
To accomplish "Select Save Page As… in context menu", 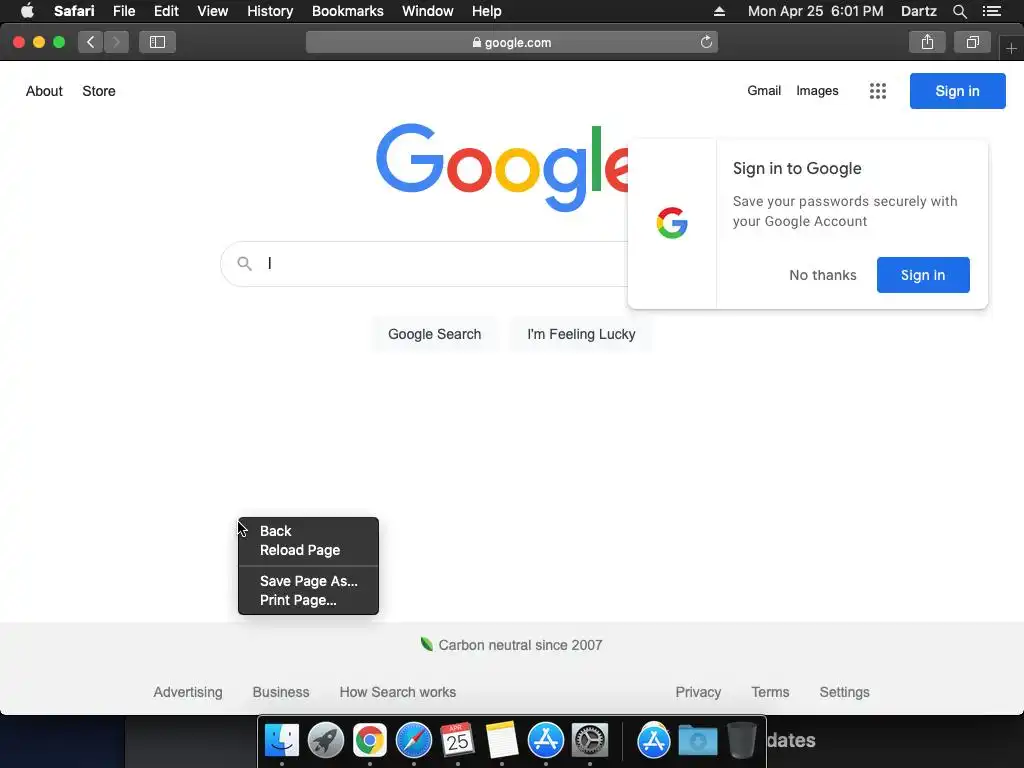I will point(308,581).
